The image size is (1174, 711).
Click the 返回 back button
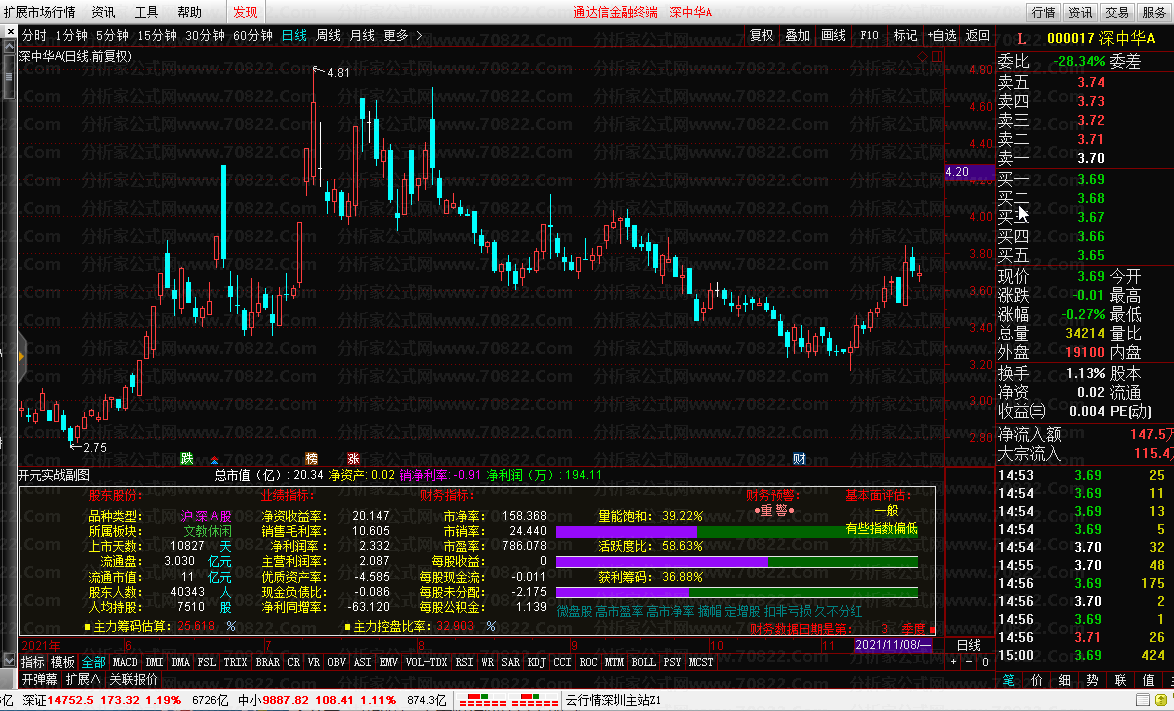(x=977, y=35)
